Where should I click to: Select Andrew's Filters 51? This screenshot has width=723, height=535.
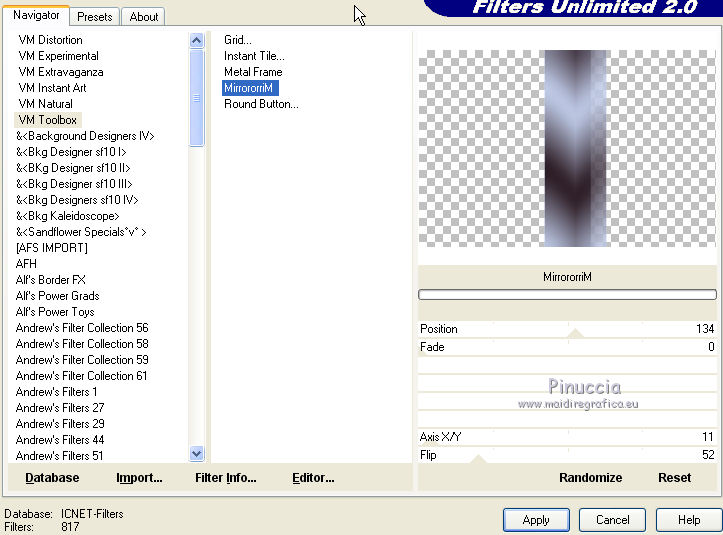[59, 456]
